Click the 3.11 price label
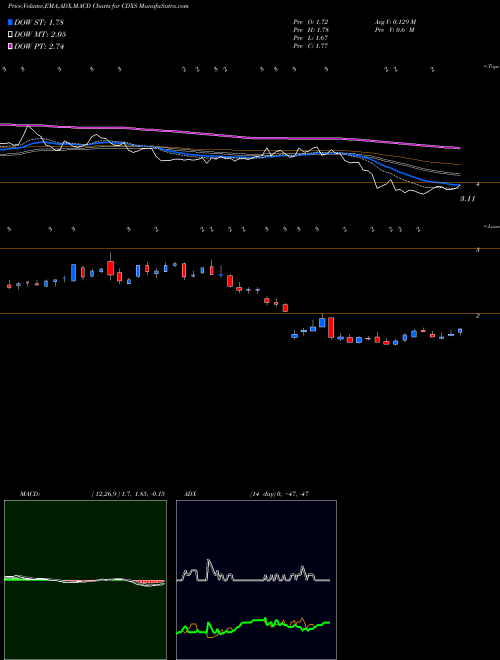Screen dimensions: 500x660 [467, 199]
